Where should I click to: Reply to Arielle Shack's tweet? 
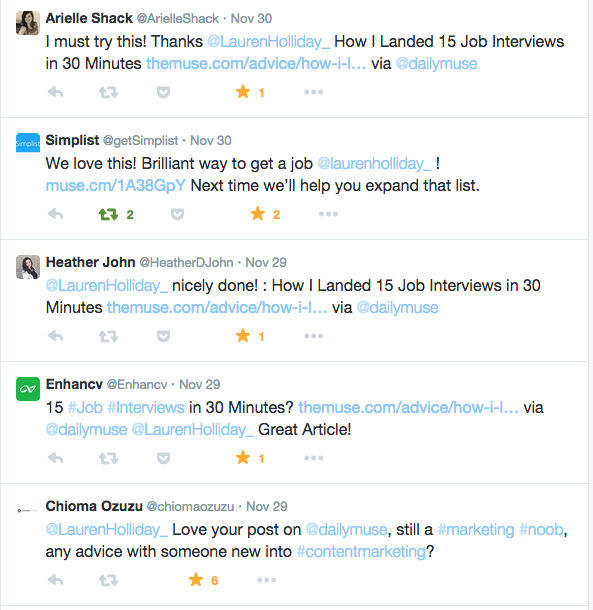[x=55, y=93]
